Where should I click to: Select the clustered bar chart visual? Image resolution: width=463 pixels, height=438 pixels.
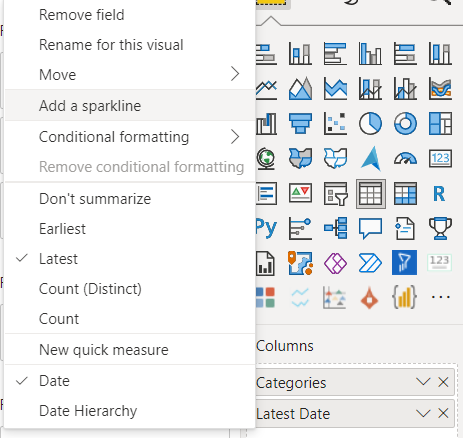(x=335, y=53)
